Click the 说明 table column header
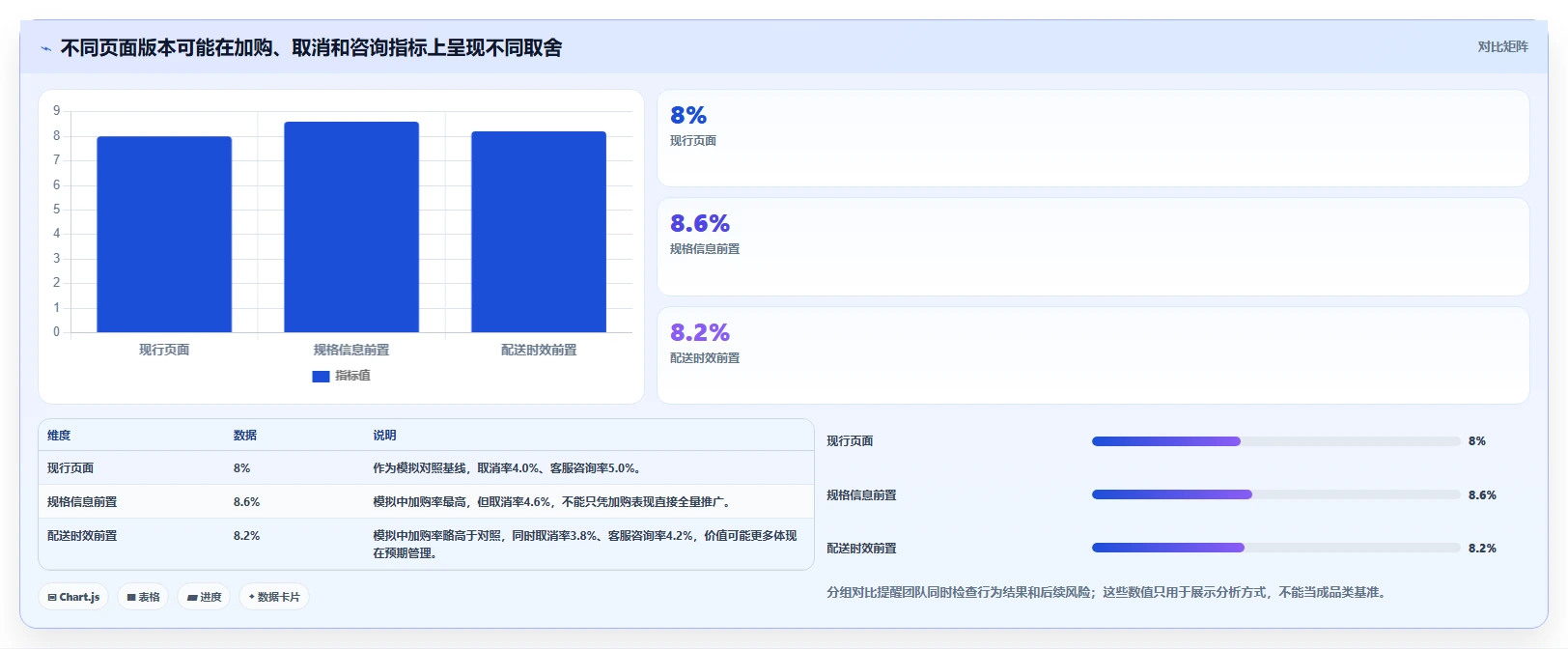The height and width of the screenshot is (649, 1568). [384, 436]
